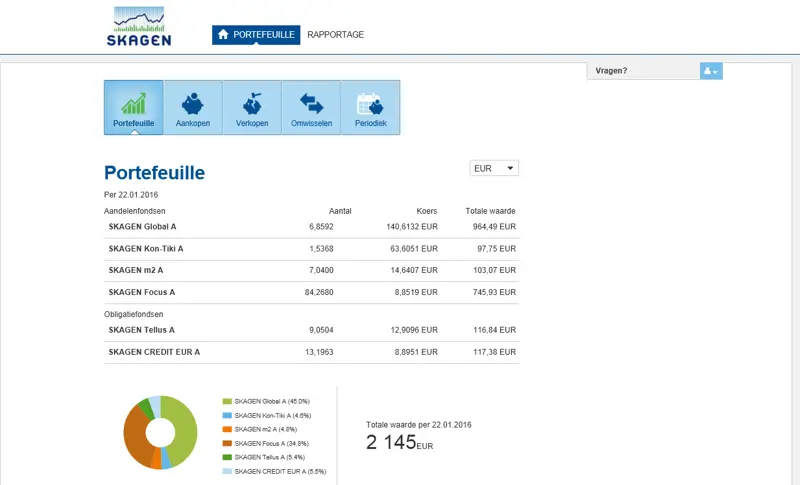This screenshot has height=485, width=800.
Task: Click the SKAGEN Focus A fund
Action: (142, 292)
